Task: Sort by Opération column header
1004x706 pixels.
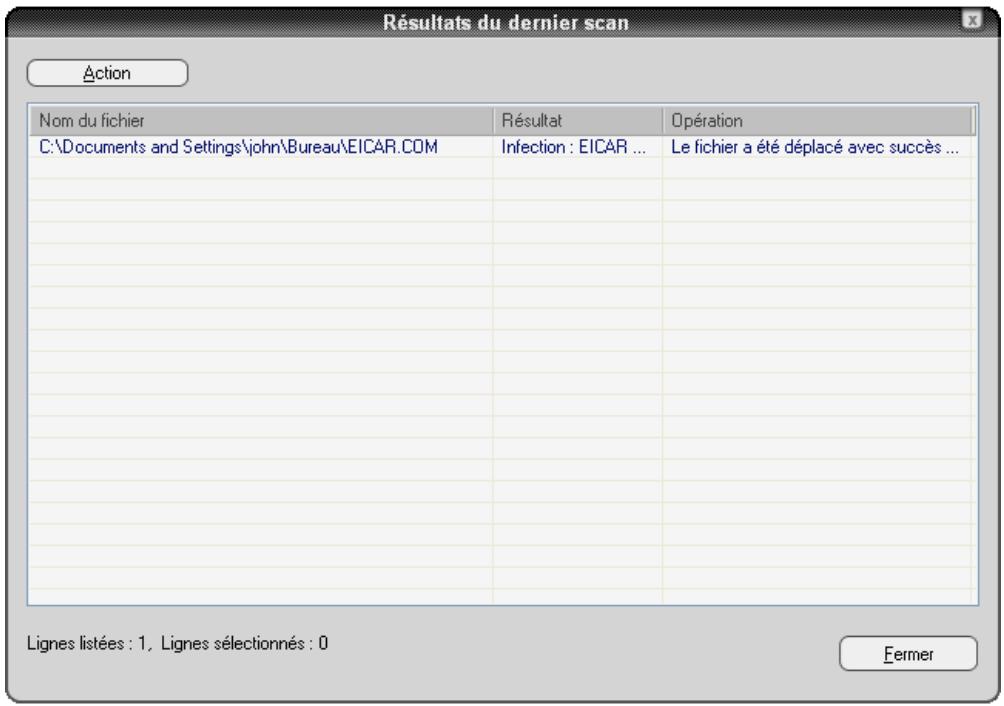Action: click(818, 121)
